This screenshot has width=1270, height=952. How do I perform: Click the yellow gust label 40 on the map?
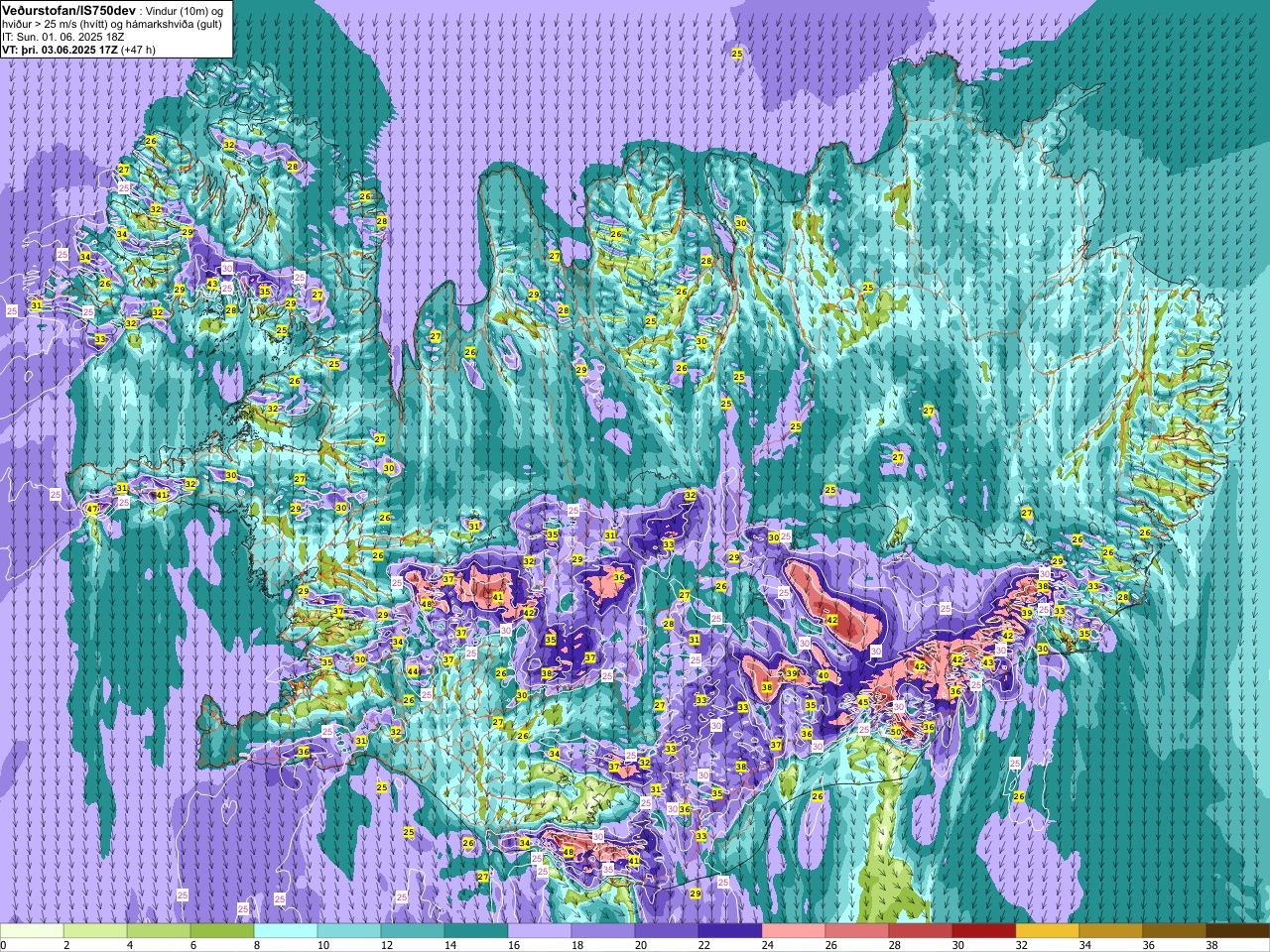(x=823, y=675)
